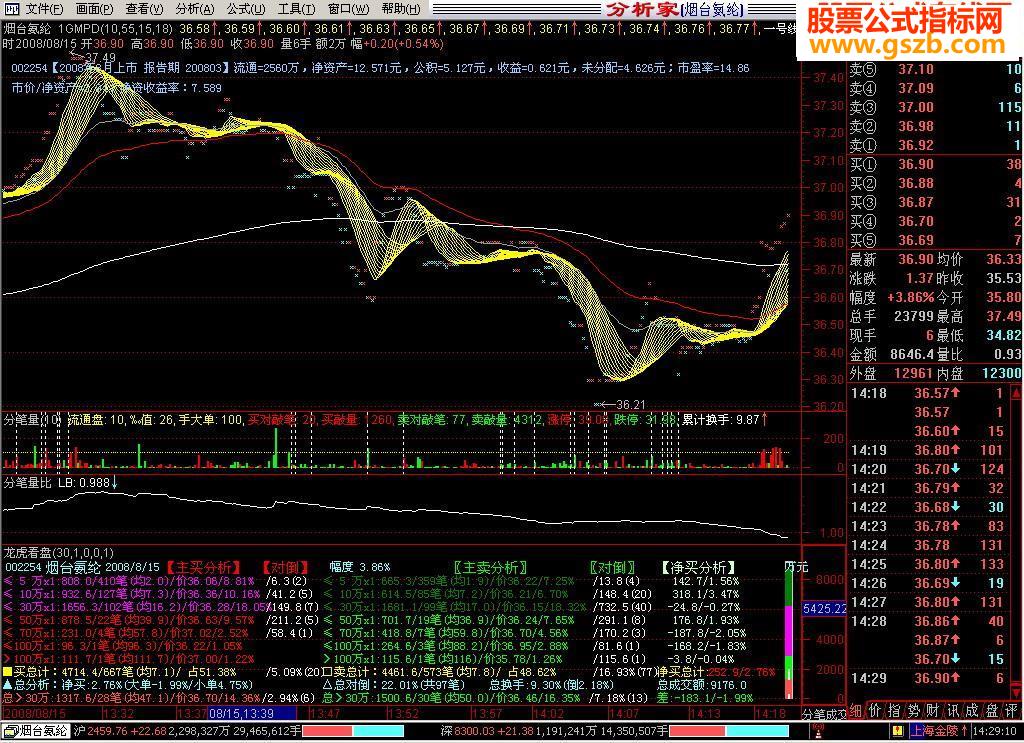Viewport: 1024px width, 743px height.
Task: Click the 龙虎看盘(30,1,0,0,1) indicator label
Action: click(x=59, y=552)
